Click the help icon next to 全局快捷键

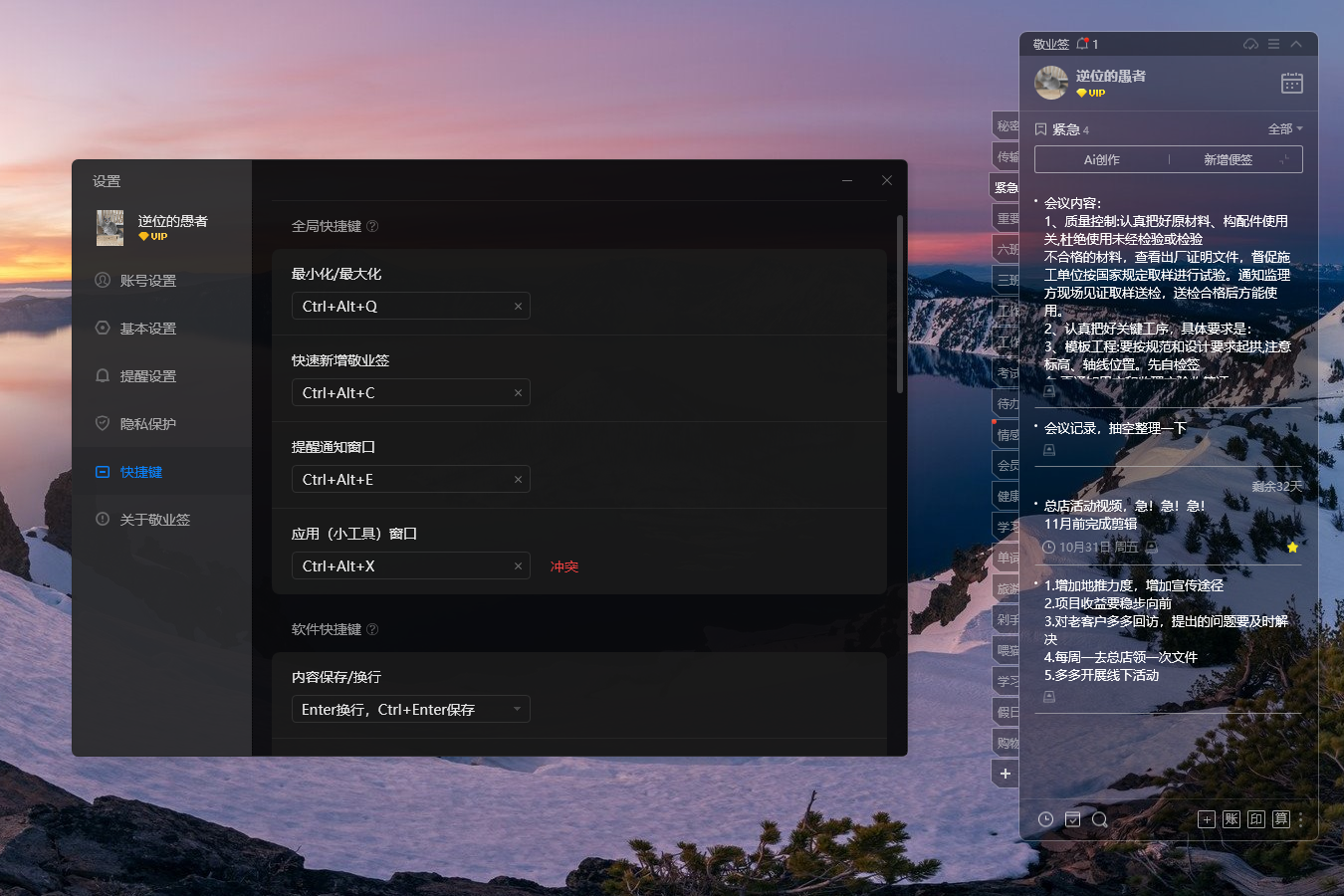[372, 226]
